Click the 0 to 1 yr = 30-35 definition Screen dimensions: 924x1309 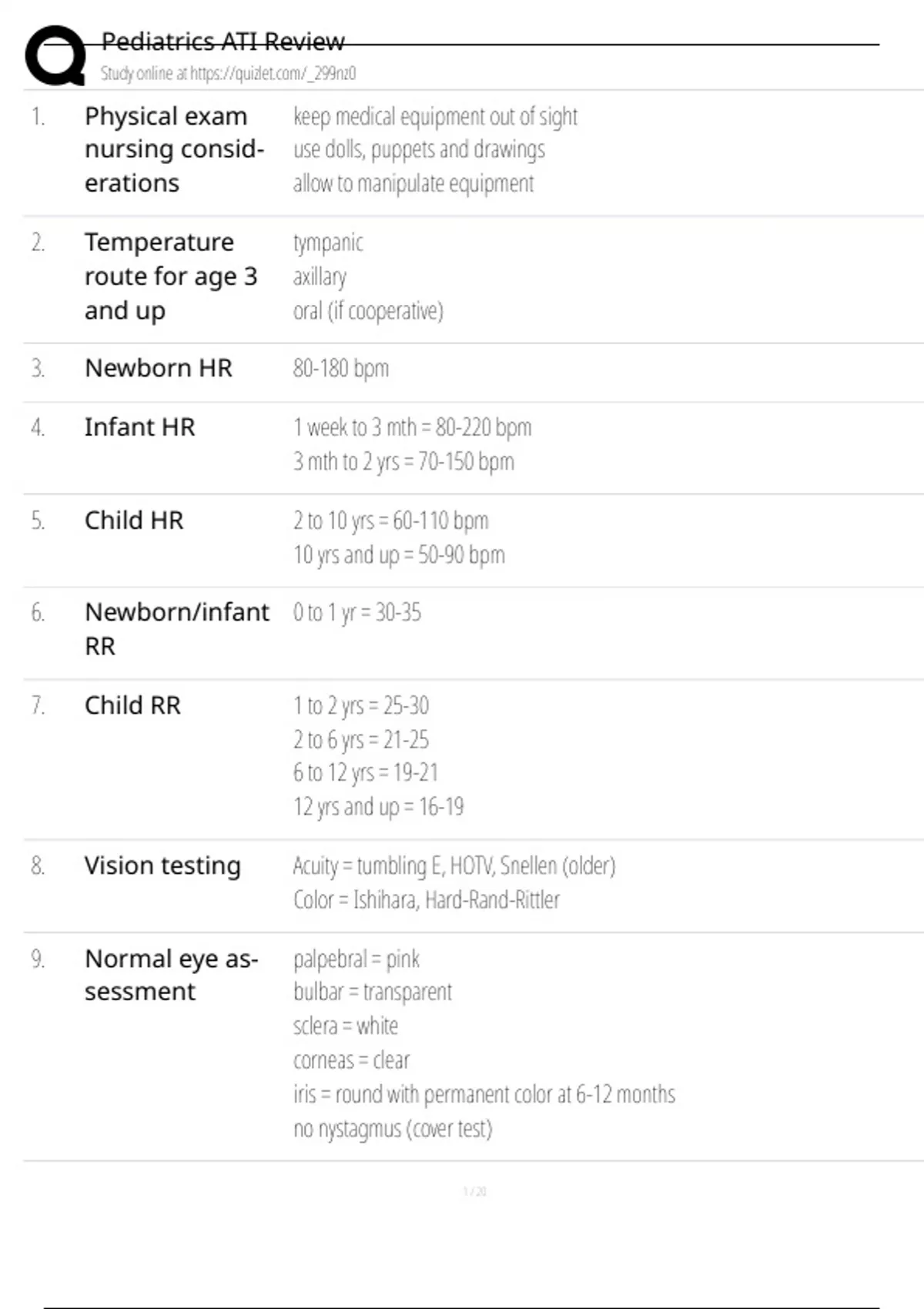pos(357,613)
